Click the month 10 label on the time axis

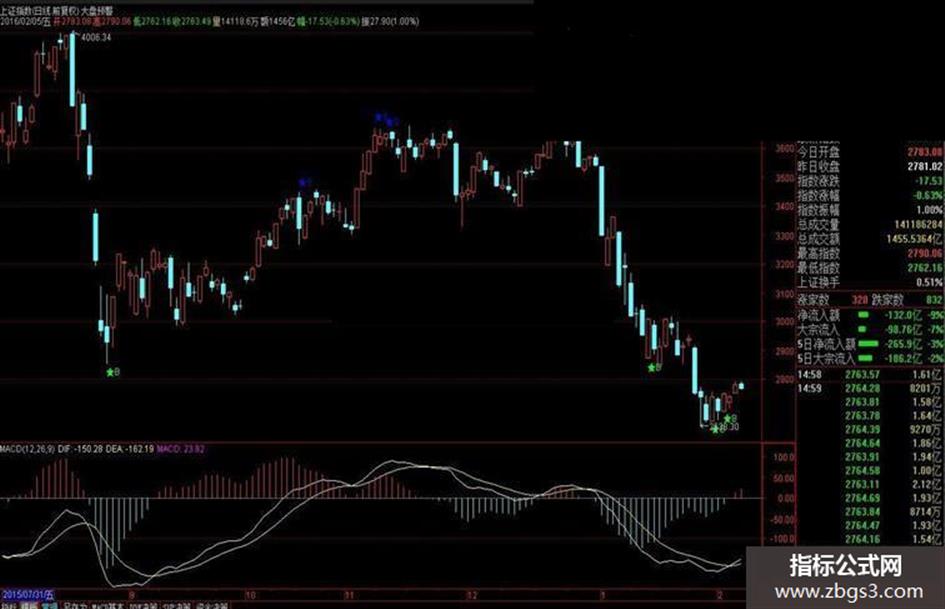click(x=250, y=595)
